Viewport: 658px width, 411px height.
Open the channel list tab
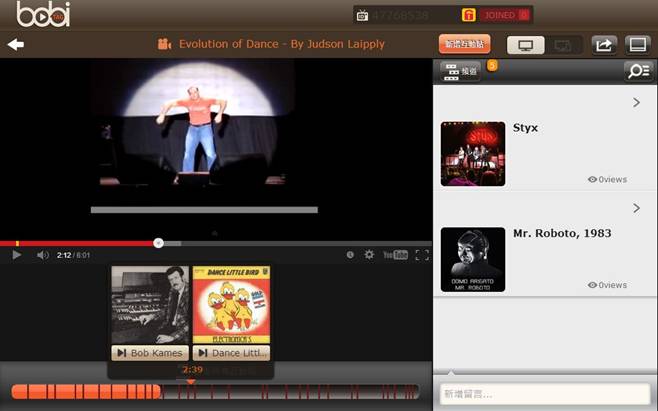tap(460, 71)
